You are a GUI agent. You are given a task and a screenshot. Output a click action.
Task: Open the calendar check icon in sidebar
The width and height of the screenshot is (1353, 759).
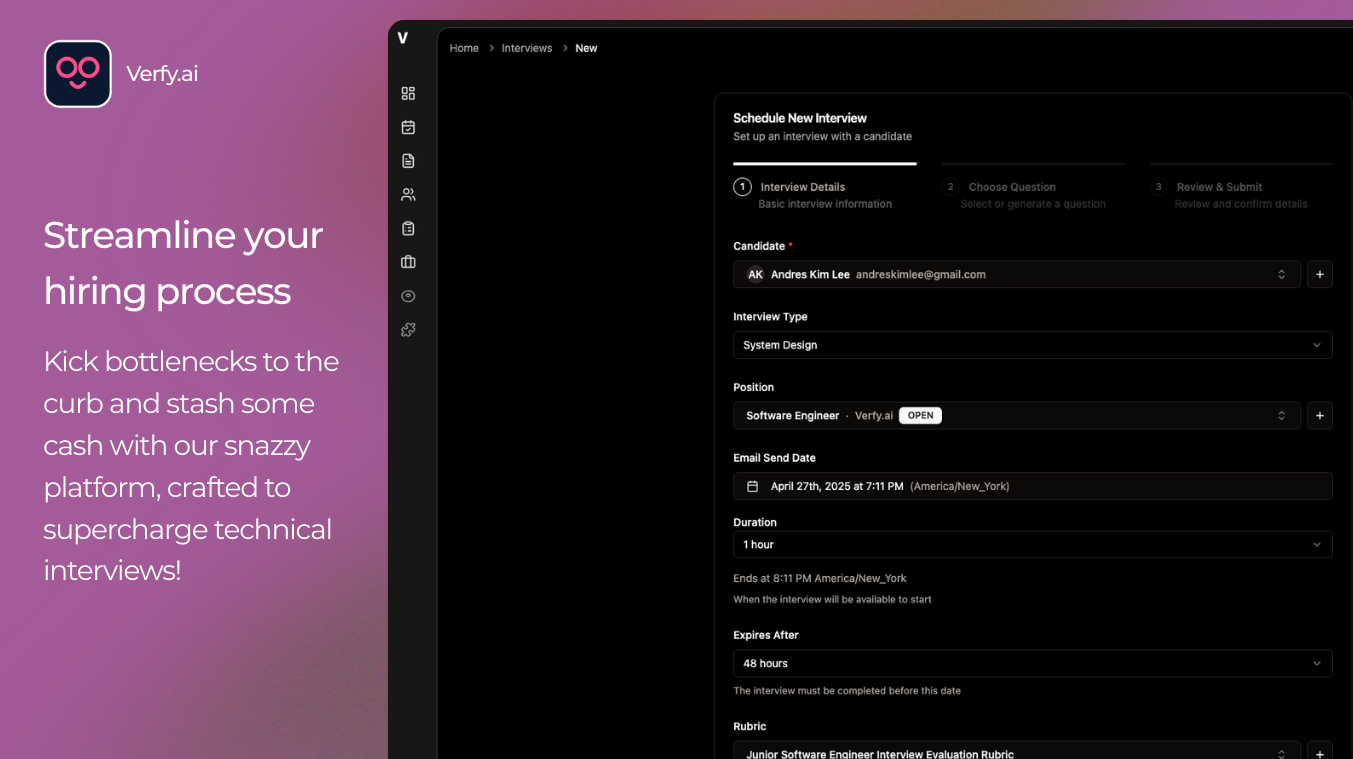pos(408,127)
